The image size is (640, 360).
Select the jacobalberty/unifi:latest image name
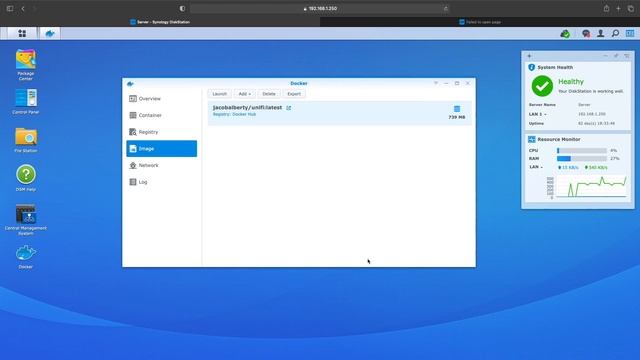pos(247,107)
